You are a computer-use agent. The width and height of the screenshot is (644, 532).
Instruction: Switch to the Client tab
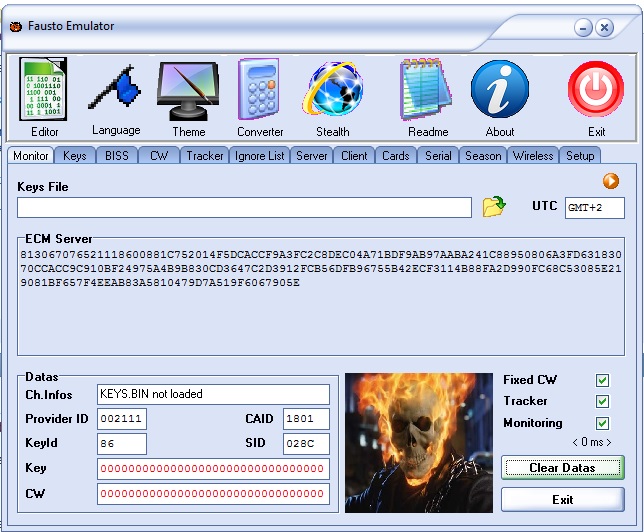tap(354, 156)
